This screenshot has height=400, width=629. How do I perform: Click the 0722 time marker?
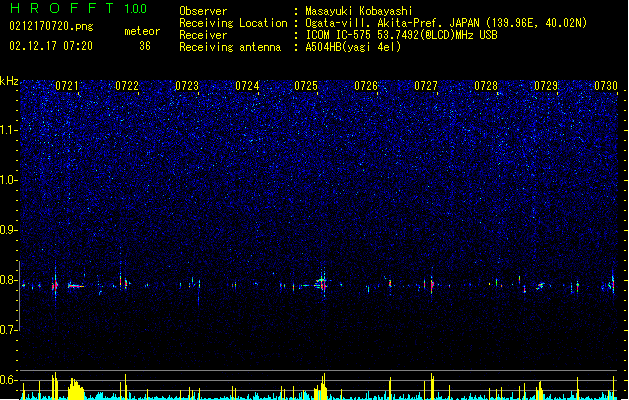click(x=127, y=86)
